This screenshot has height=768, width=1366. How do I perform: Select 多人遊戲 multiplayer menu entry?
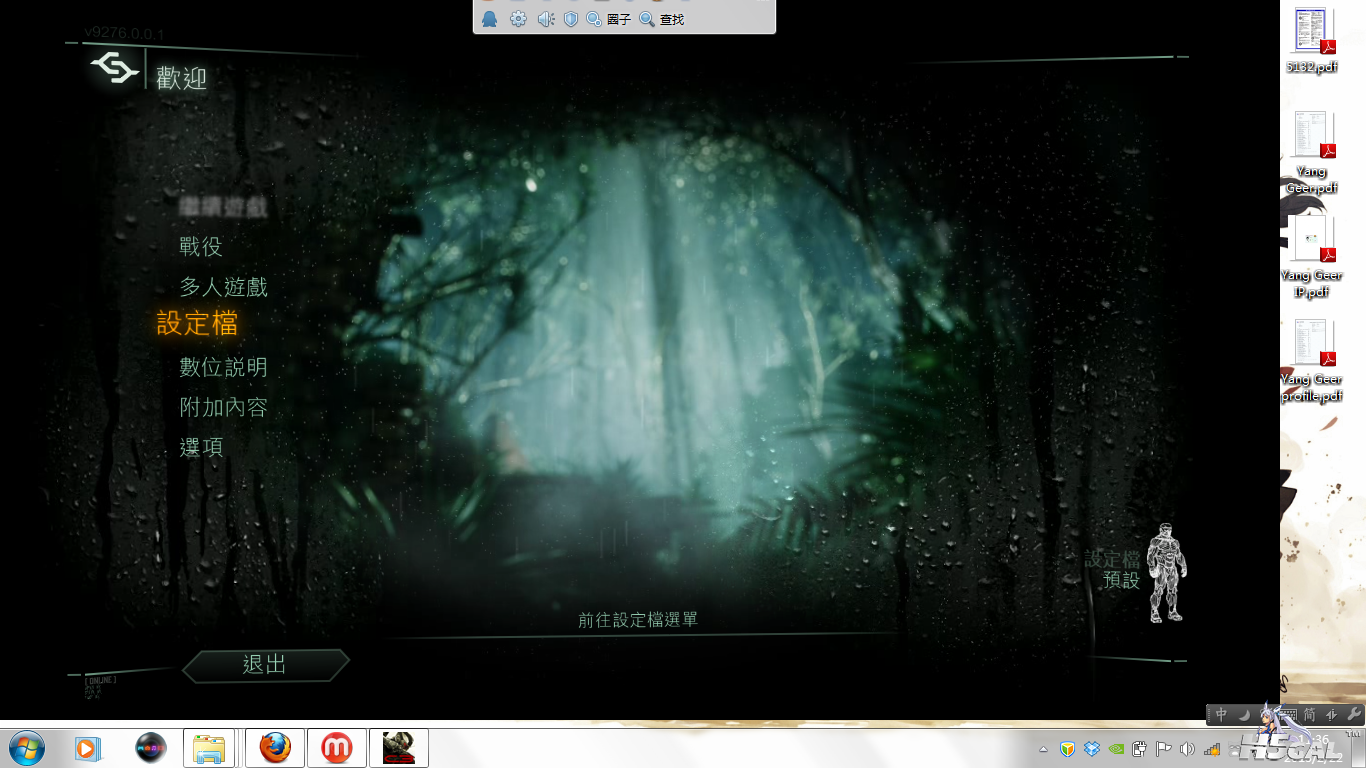(x=223, y=287)
